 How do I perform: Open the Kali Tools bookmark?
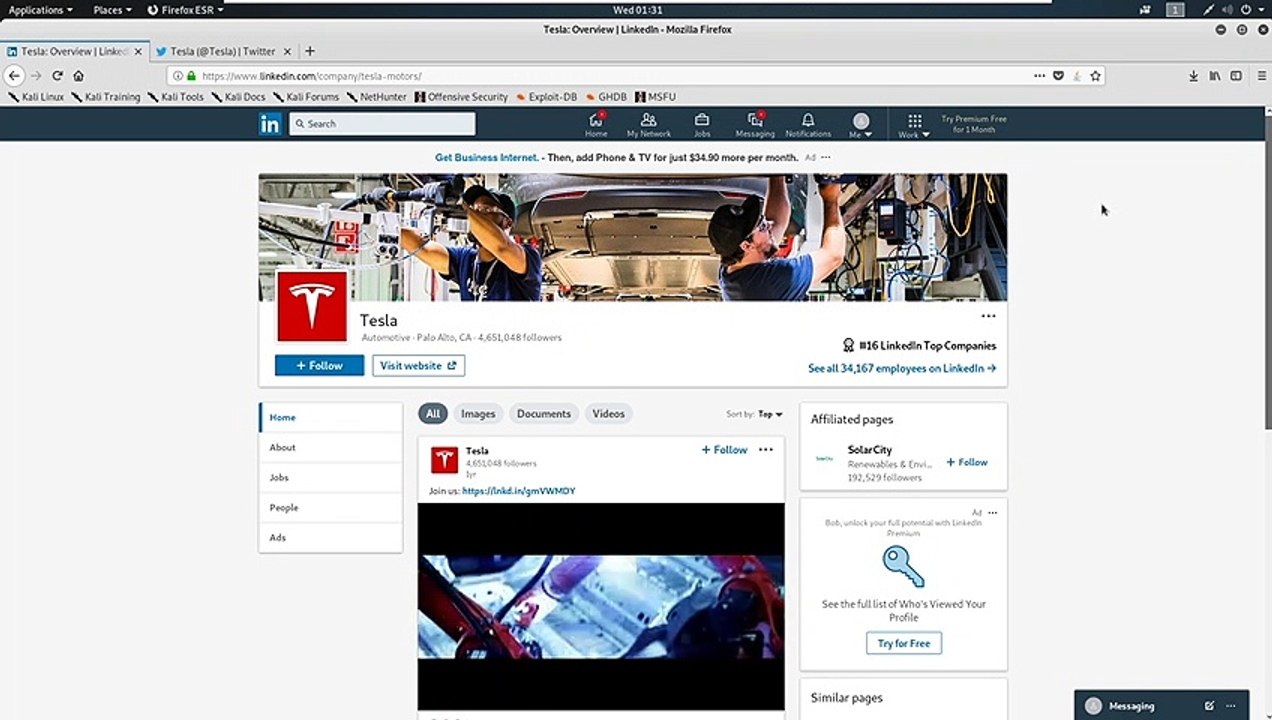click(x=175, y=97)
